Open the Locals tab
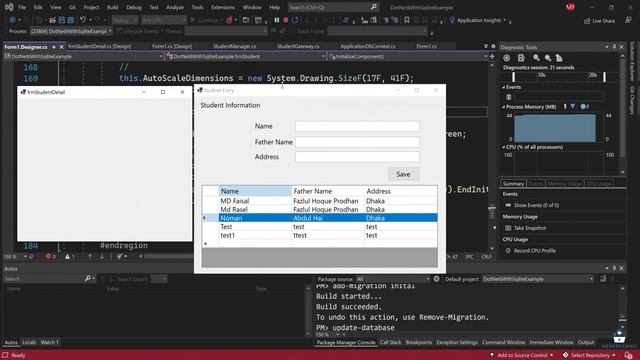Screen dimensions: 640x360 [29, 342]
